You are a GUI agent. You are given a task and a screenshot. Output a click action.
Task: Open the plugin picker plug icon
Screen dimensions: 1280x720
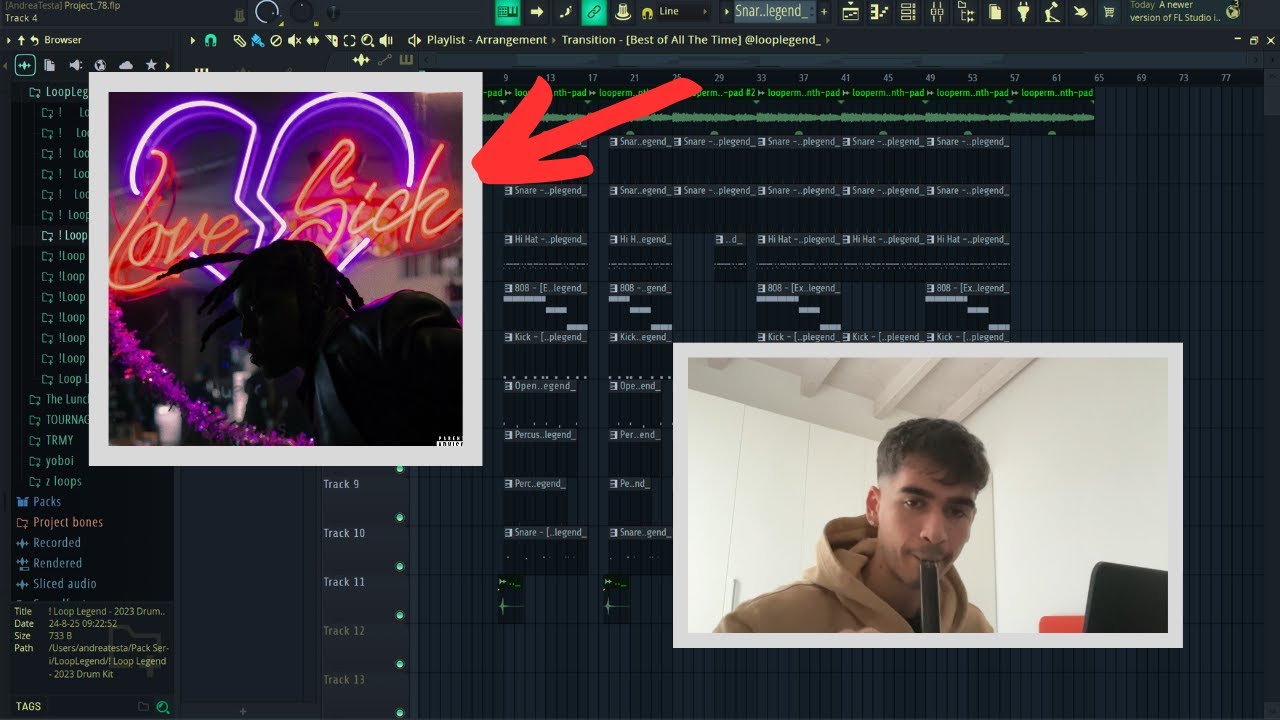(x=1023, y=12)
